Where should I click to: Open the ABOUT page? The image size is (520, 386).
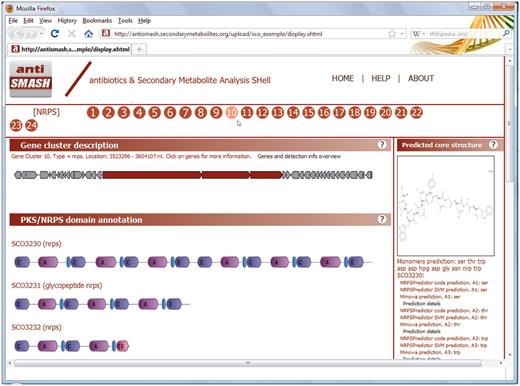(x=421, y=78)
